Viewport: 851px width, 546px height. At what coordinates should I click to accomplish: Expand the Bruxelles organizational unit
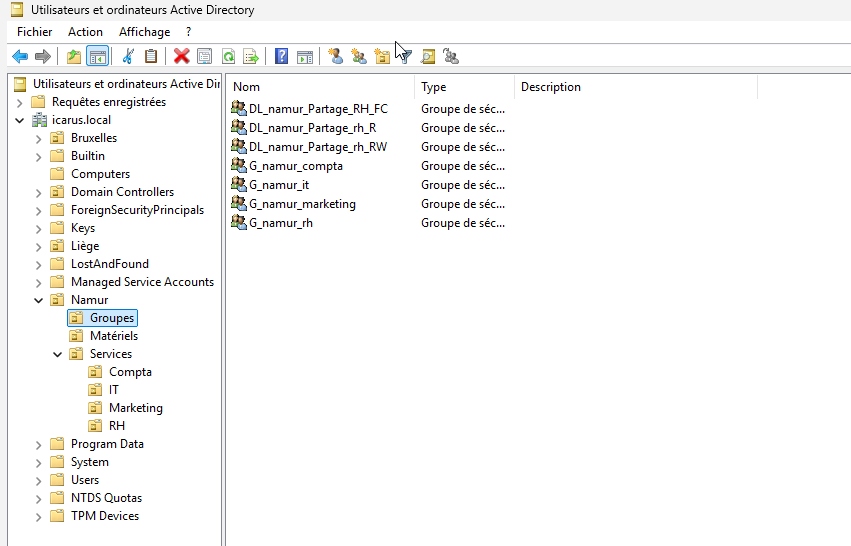click(39, 139)
